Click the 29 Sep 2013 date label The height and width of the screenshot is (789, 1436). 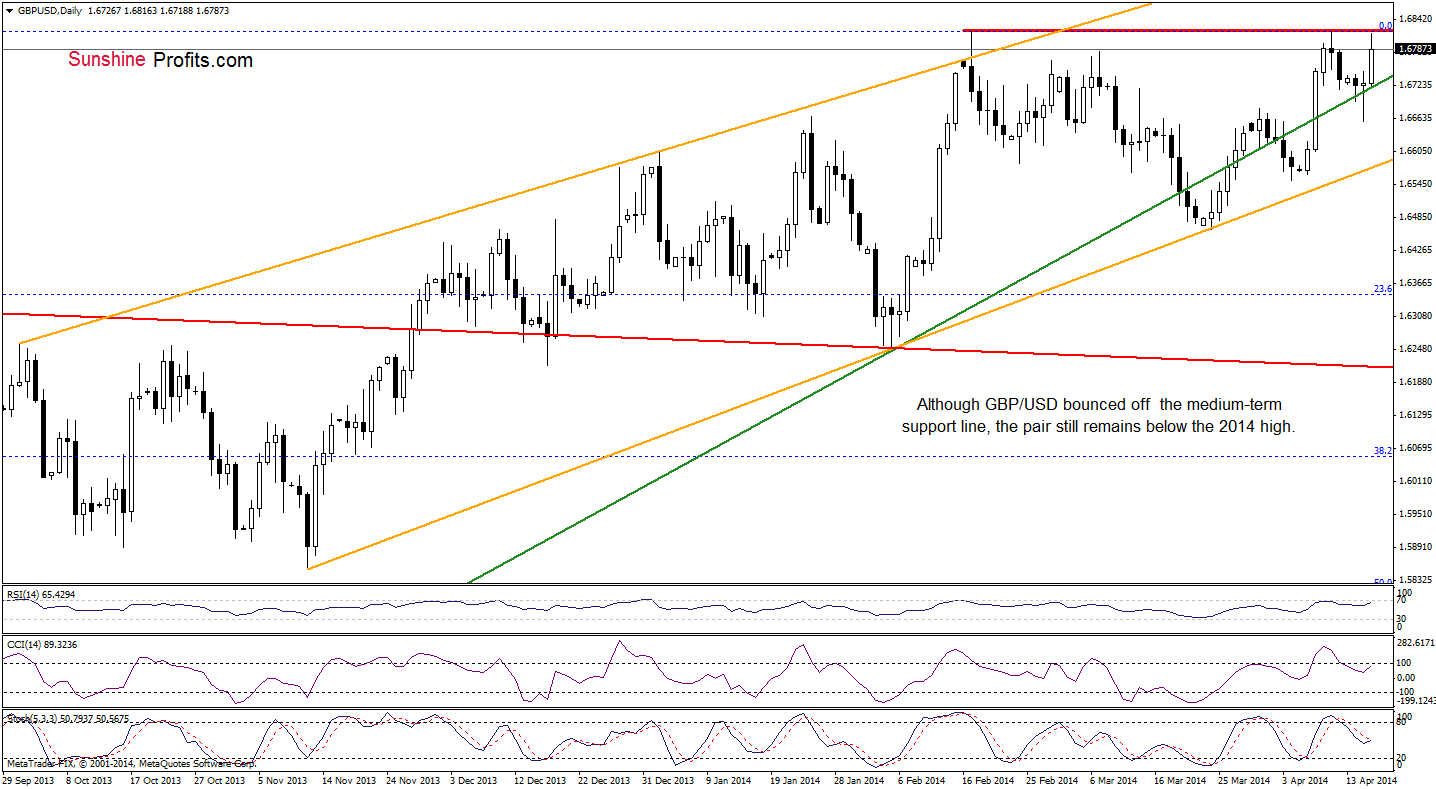(x=26, y=779)
